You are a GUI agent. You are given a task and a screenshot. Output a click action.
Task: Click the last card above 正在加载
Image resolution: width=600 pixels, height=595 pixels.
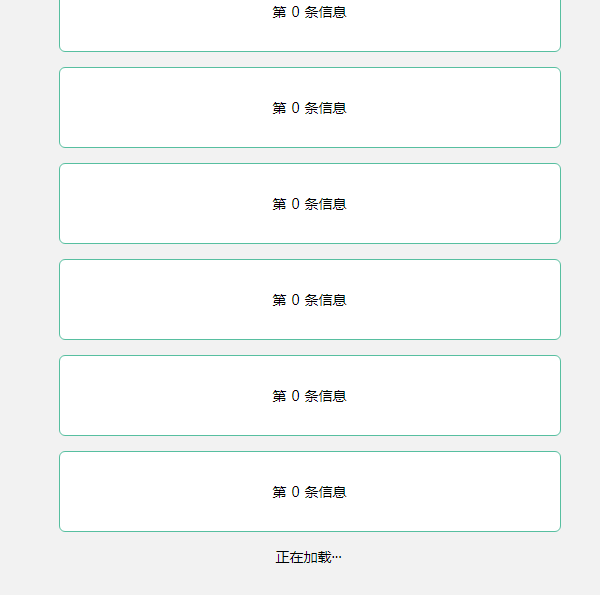click(310, 492)
